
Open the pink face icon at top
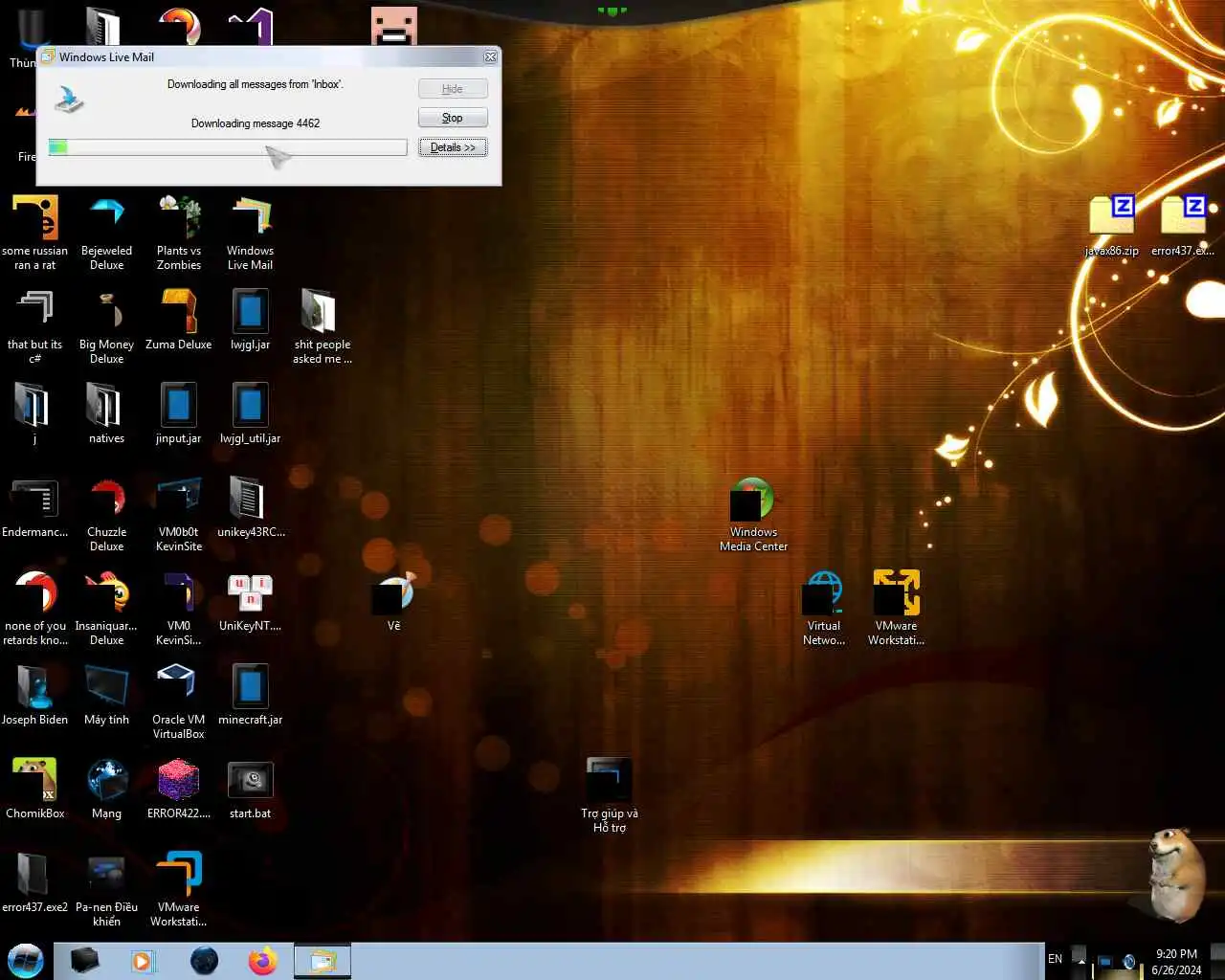coord(394,25)
